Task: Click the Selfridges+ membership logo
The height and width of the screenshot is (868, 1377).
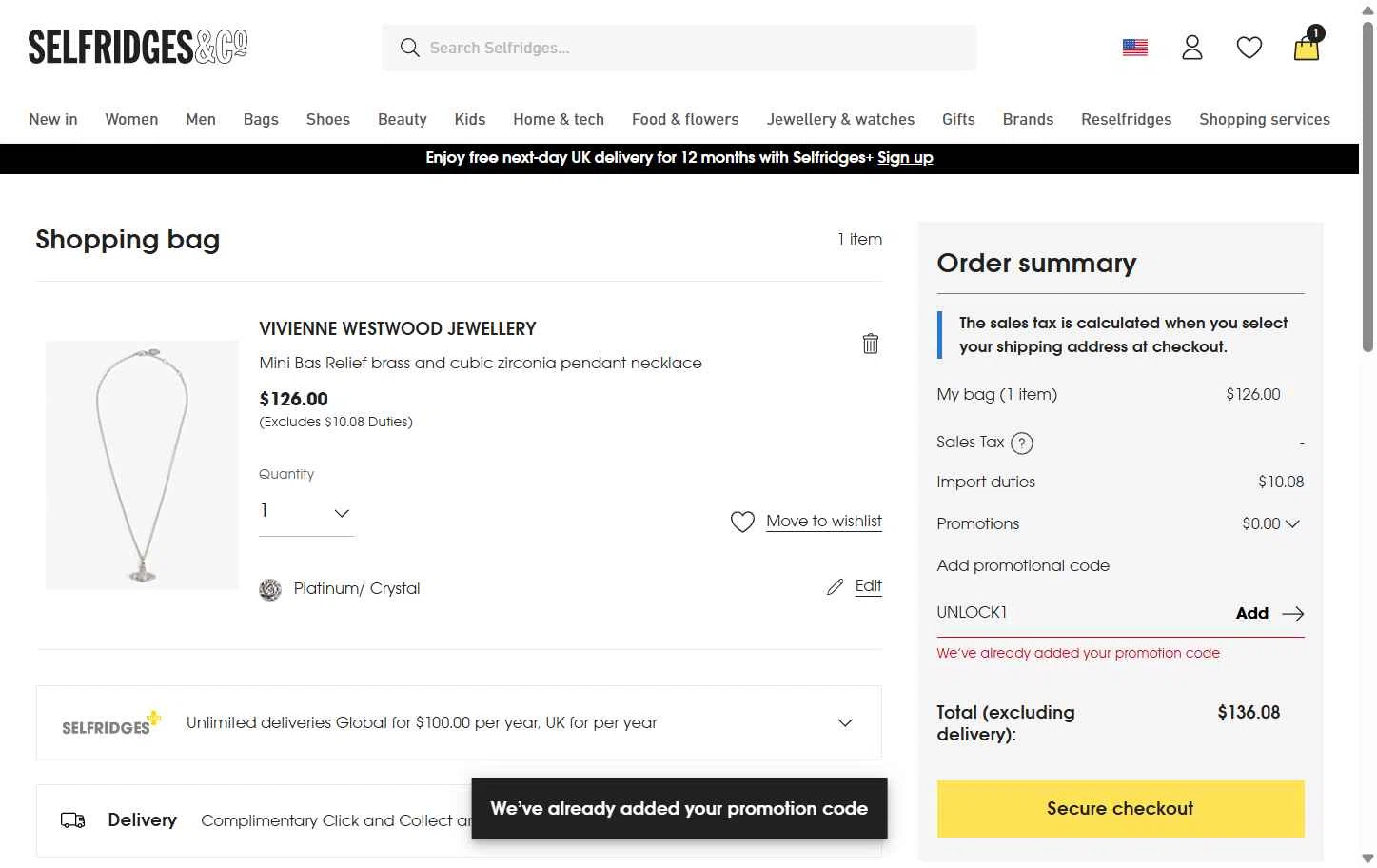Action: tap(111, 723)
